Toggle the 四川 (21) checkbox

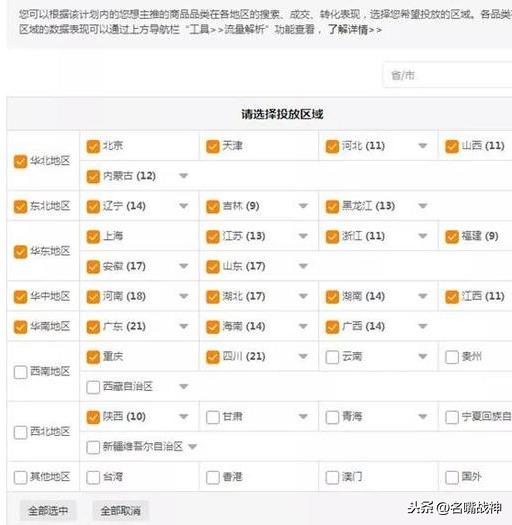pos(213,357)
